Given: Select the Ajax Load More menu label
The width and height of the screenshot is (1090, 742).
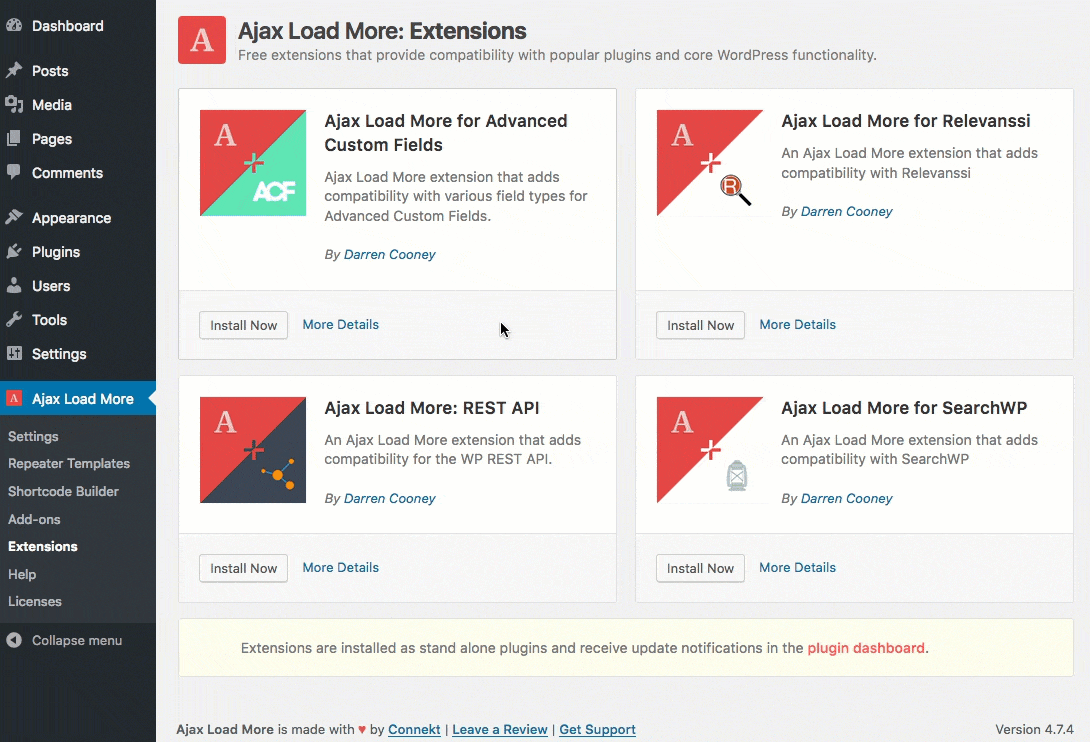Looking at the screenshot, I should point(83,399).
